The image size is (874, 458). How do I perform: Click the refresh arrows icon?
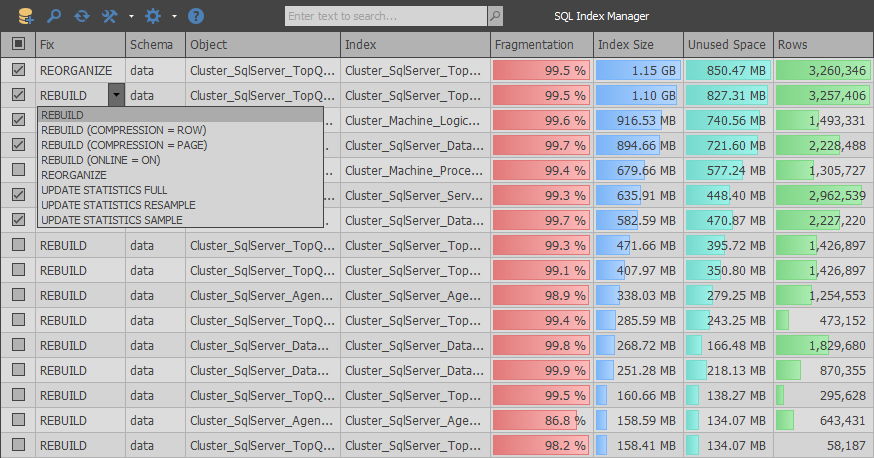(82, 16)
